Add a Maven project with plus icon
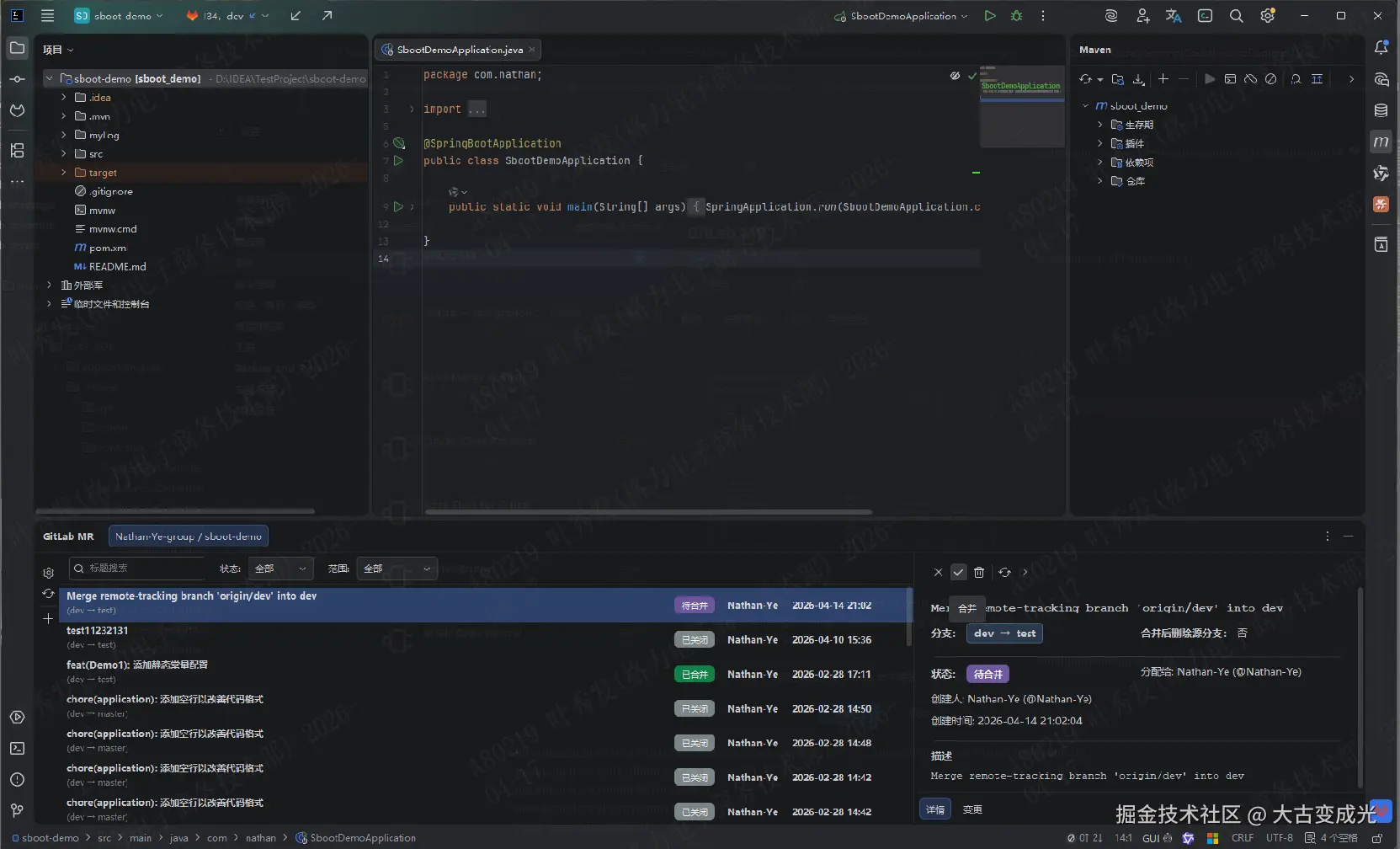The height and width of the screenshot is (849, 1400). [x=1163, y=79]
